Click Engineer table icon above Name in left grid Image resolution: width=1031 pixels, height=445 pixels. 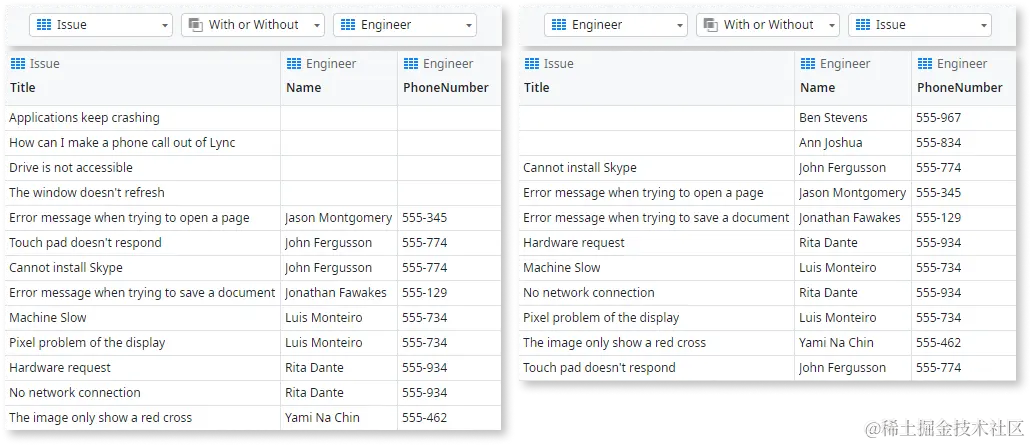[294, 64]
